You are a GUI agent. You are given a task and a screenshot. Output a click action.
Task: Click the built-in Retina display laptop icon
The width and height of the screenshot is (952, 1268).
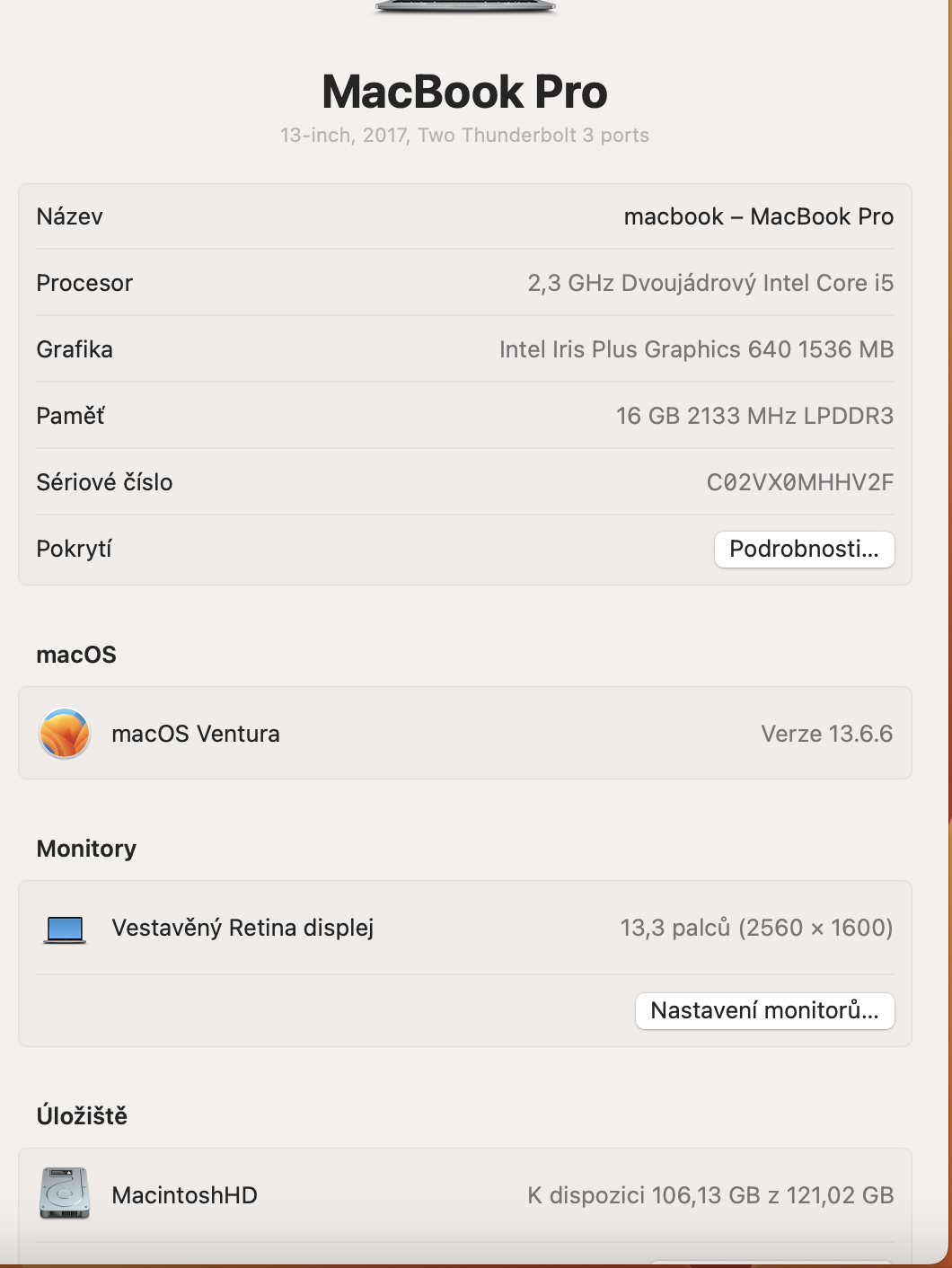pos(65,929)
